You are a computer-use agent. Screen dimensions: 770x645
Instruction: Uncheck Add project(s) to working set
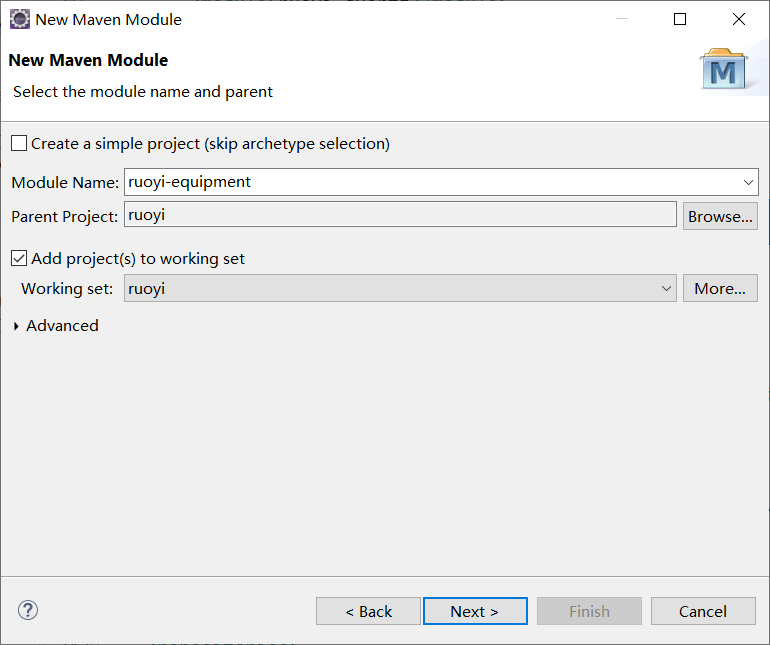tap(19, 258)
